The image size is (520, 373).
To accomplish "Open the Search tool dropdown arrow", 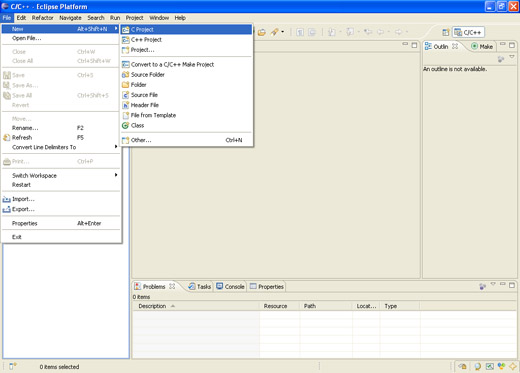I will [283, 32].
